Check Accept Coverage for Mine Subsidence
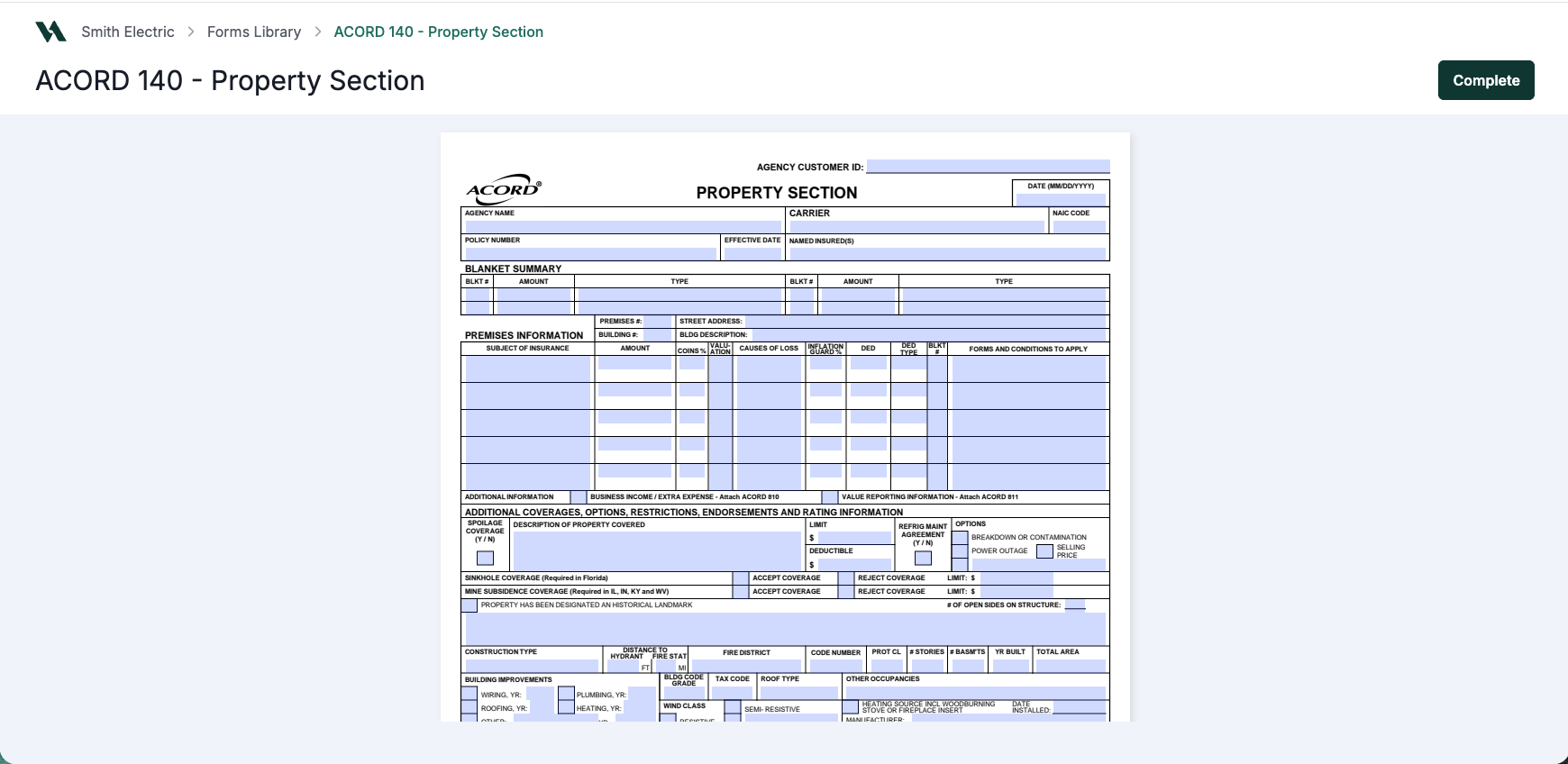 click(740, 592)
